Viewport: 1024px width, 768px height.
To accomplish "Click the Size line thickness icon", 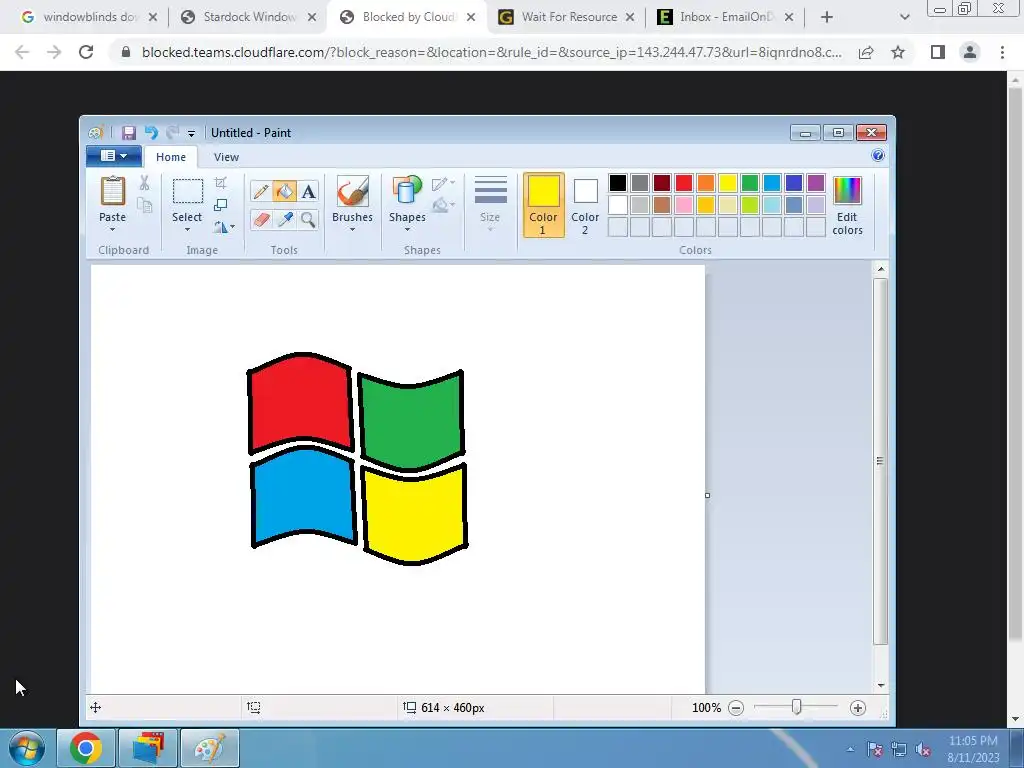I will click(x=490, y=189).
